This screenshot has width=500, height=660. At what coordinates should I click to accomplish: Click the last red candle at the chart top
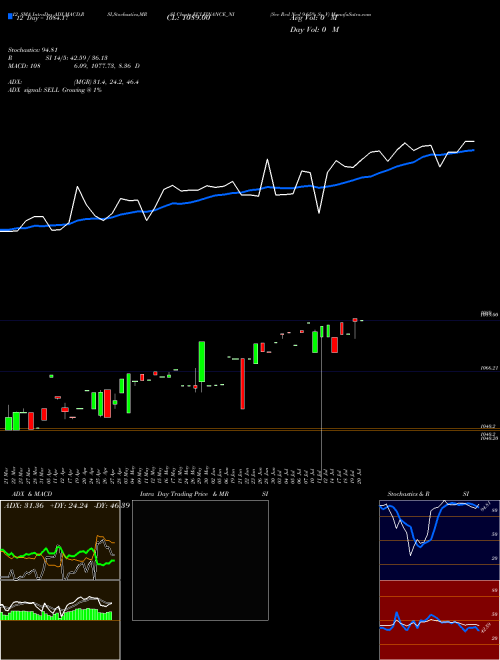coord(355,320)
